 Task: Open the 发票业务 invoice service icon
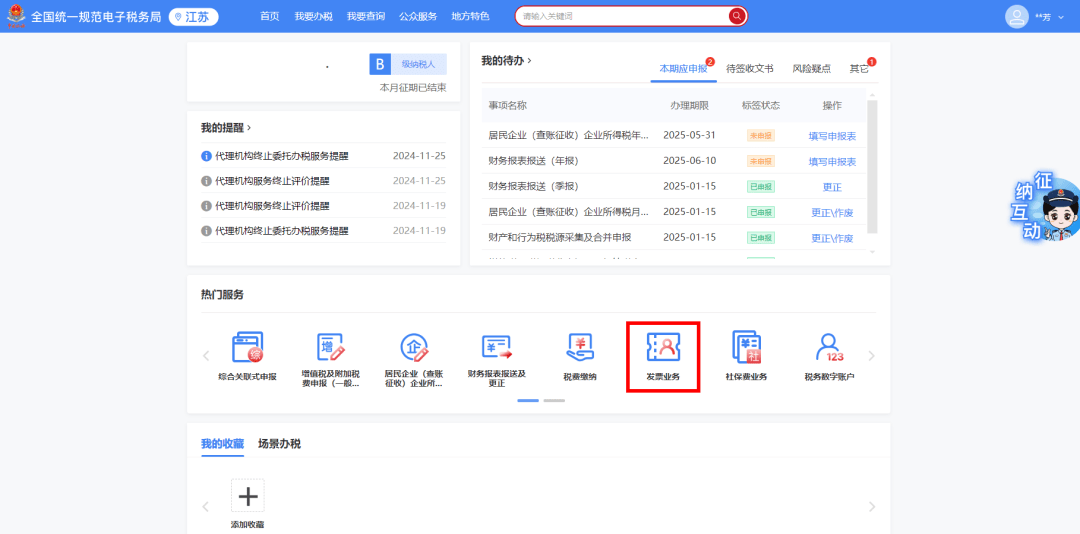coord(662,356)
